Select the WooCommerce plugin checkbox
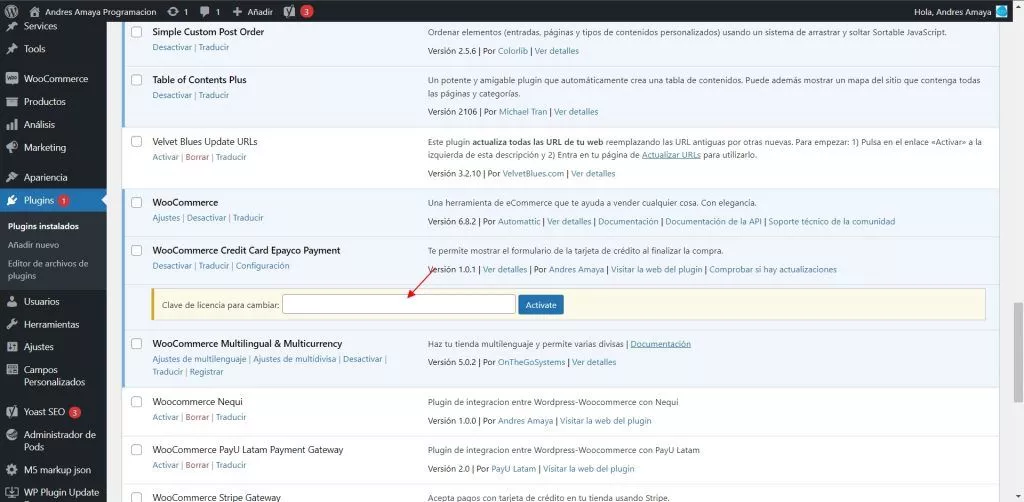 137,203
